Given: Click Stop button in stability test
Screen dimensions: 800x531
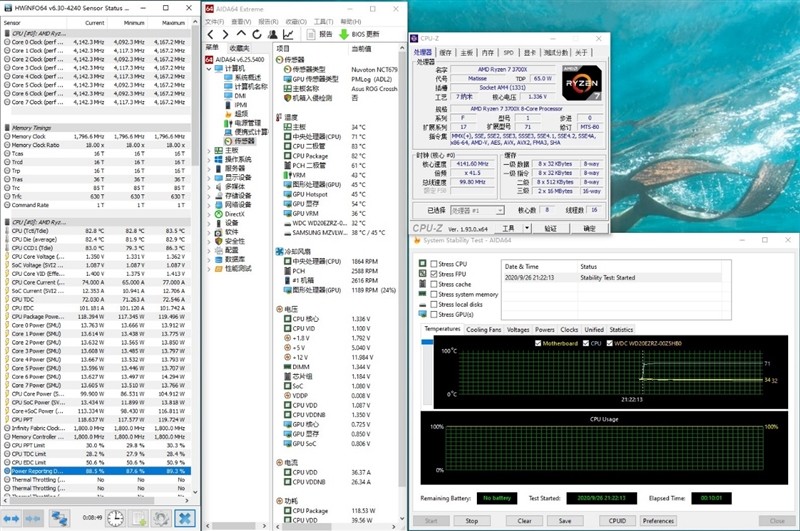Looking at the screenshot, I should [x=471, y=521].
